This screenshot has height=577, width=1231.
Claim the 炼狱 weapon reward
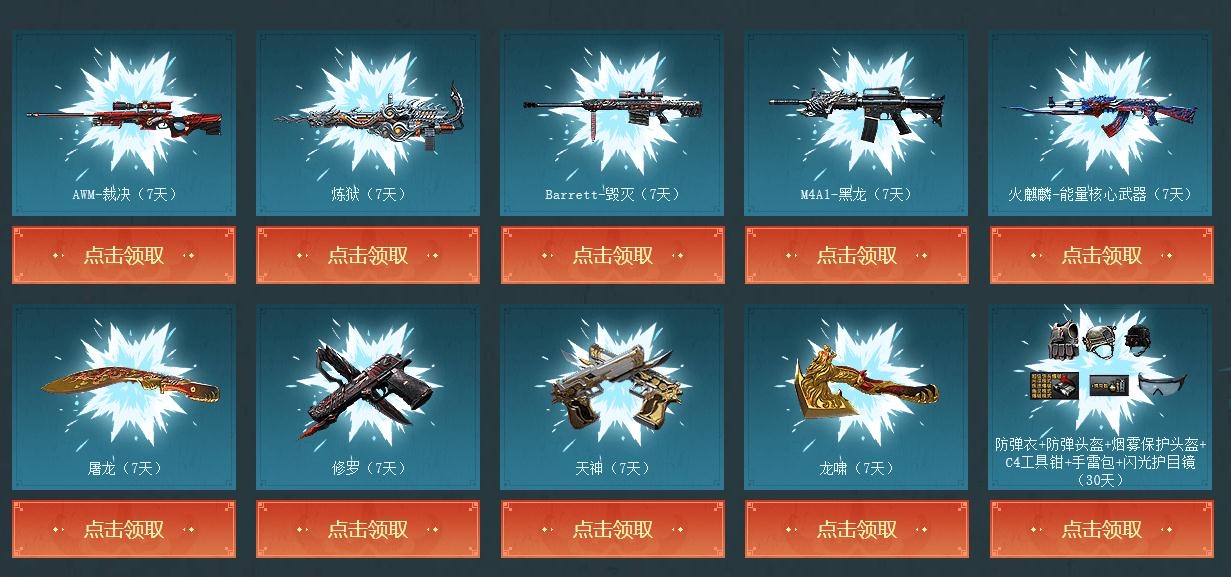click(368, 255)
